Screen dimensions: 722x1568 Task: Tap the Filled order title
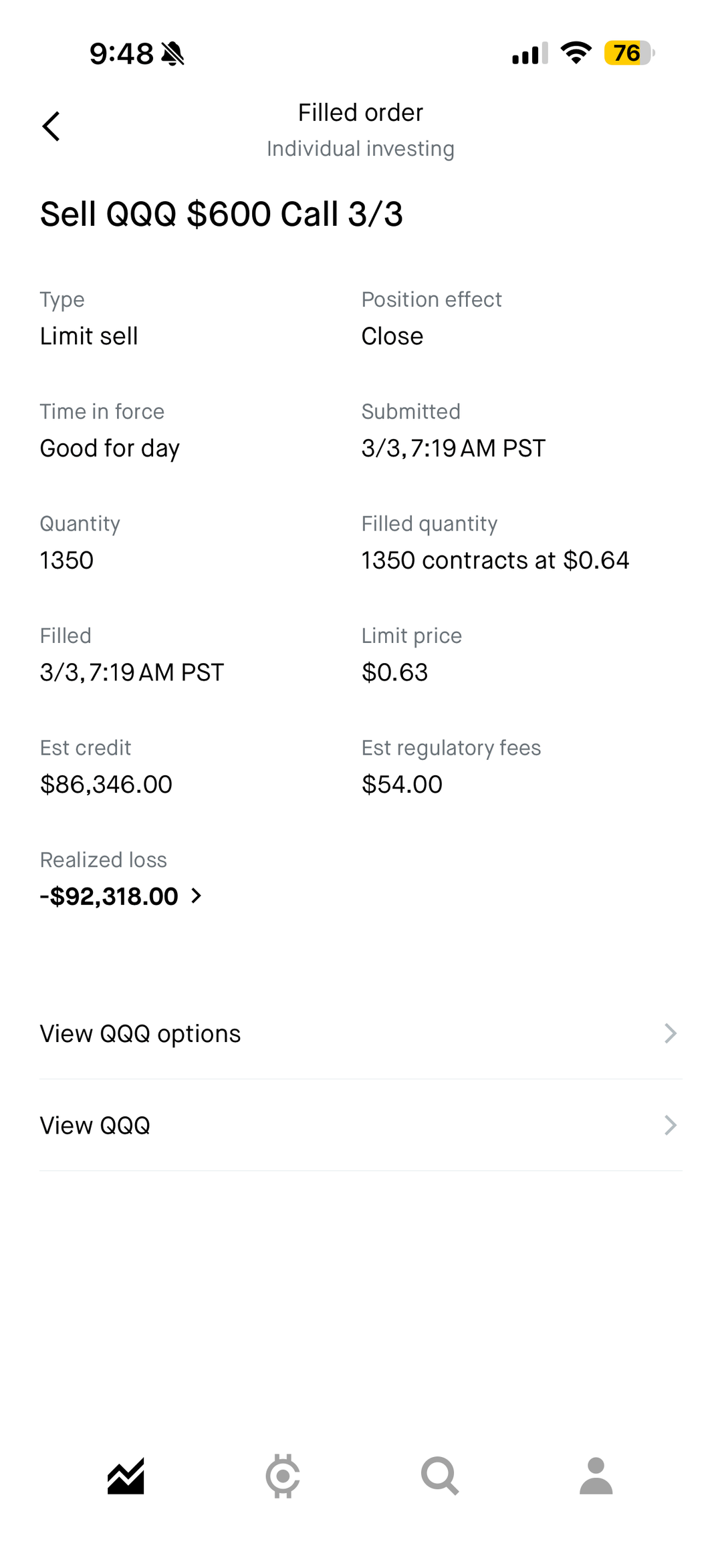[x=360, y=113]
